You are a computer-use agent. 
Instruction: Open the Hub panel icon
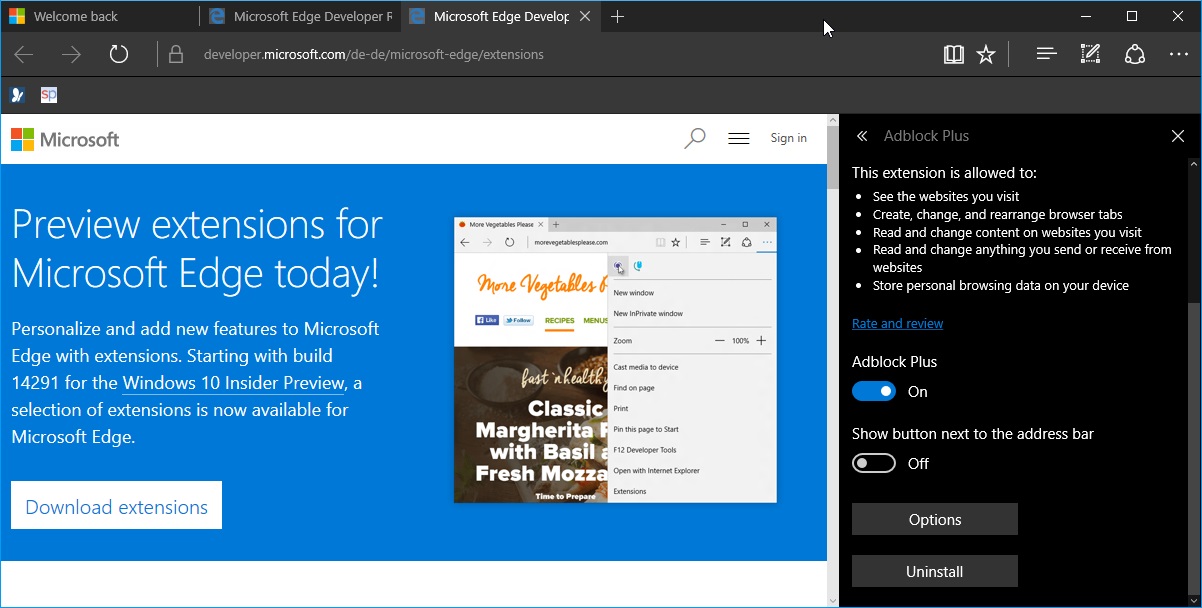click(x=1047, y=54)
